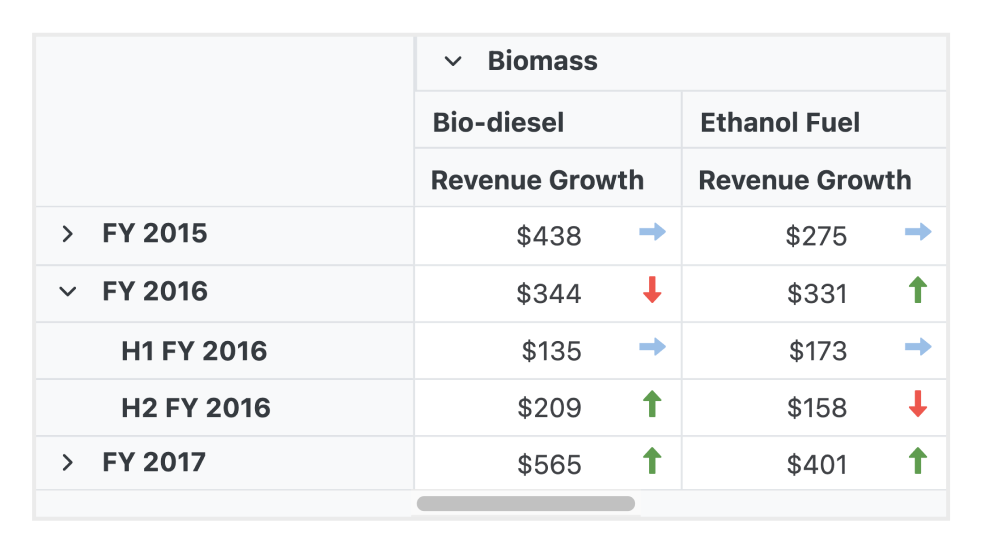Click red down arrow in H2 FY 2016 Ethanol Fuel

coord(918,405)
